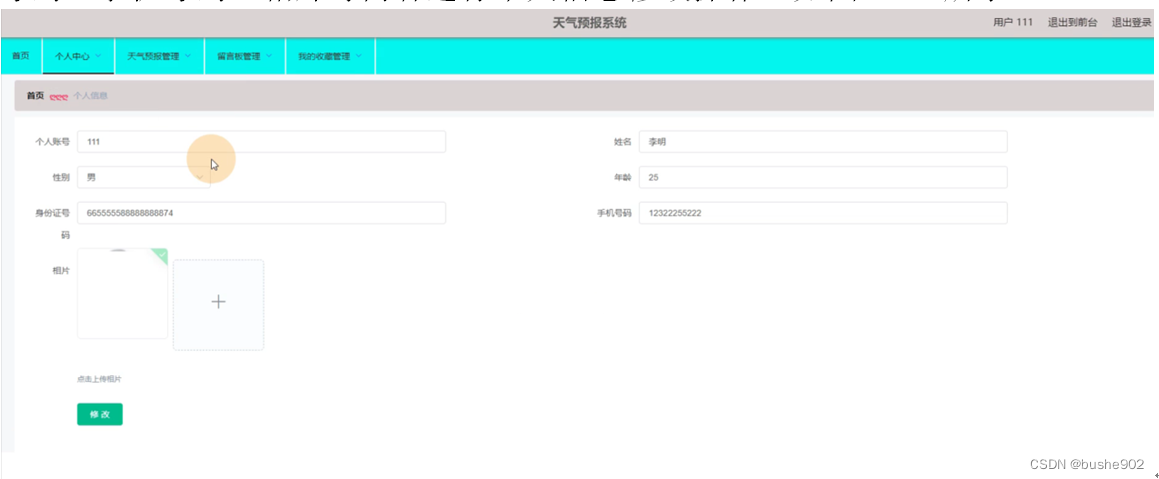Open the 首页 menu item
Viewport: 1159px width, 479px height.
21,56
